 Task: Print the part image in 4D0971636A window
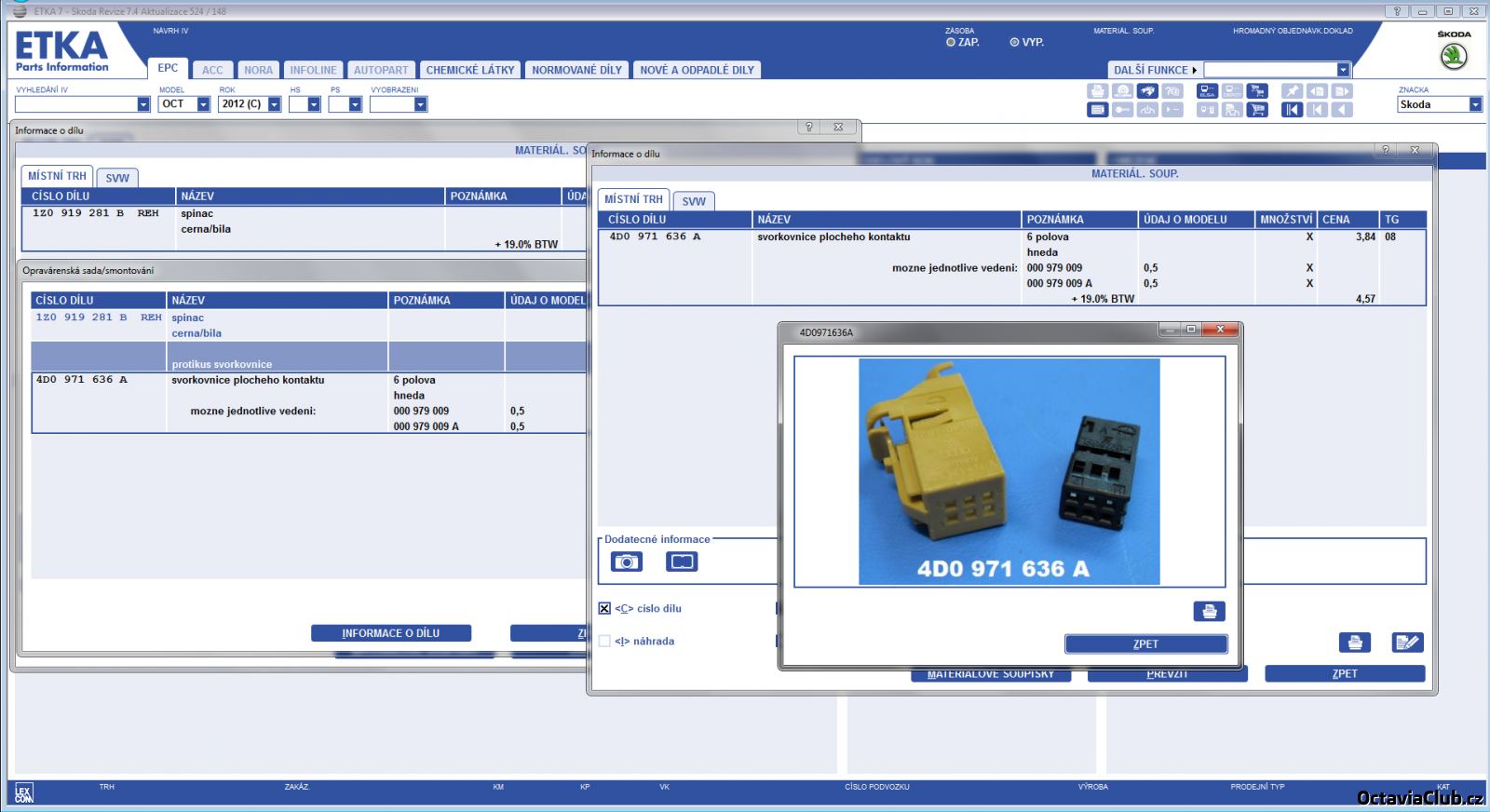tap(1209, 611)
